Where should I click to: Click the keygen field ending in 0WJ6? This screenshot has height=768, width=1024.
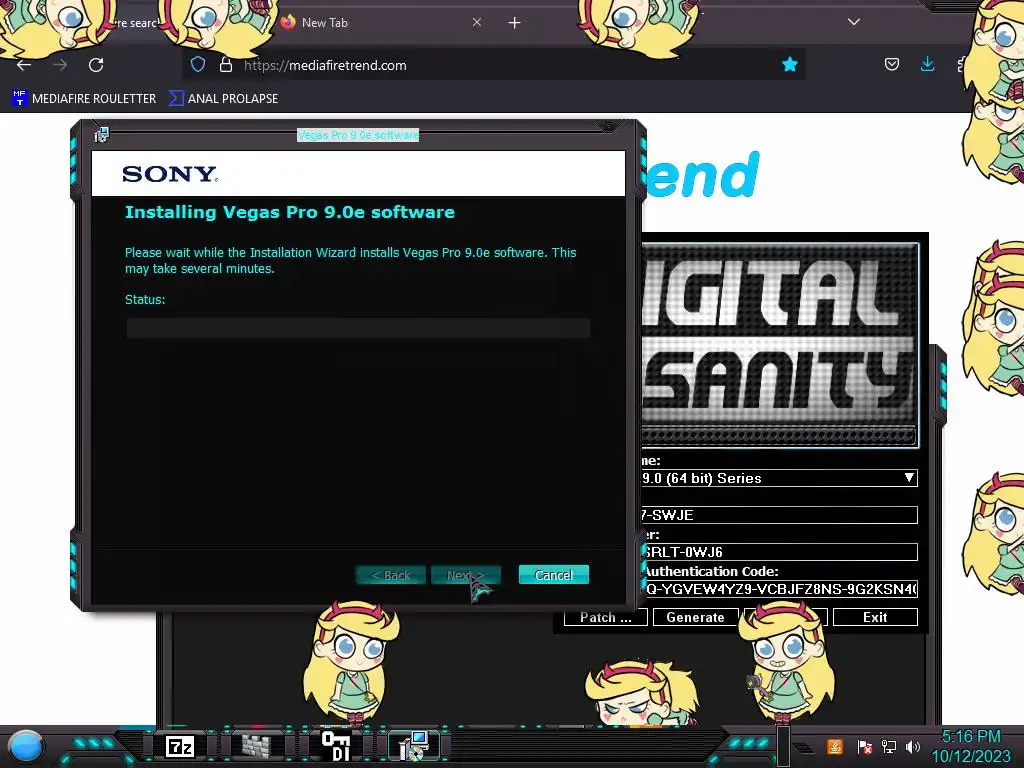(x=779, y=552)
